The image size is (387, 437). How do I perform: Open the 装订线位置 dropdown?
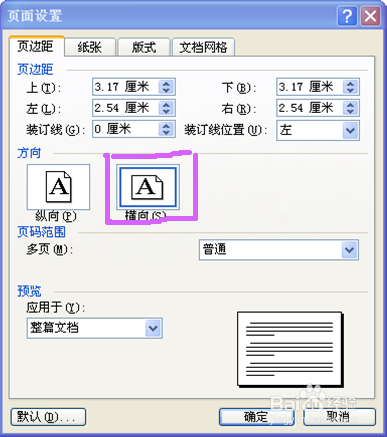click(x=318, y=130)
